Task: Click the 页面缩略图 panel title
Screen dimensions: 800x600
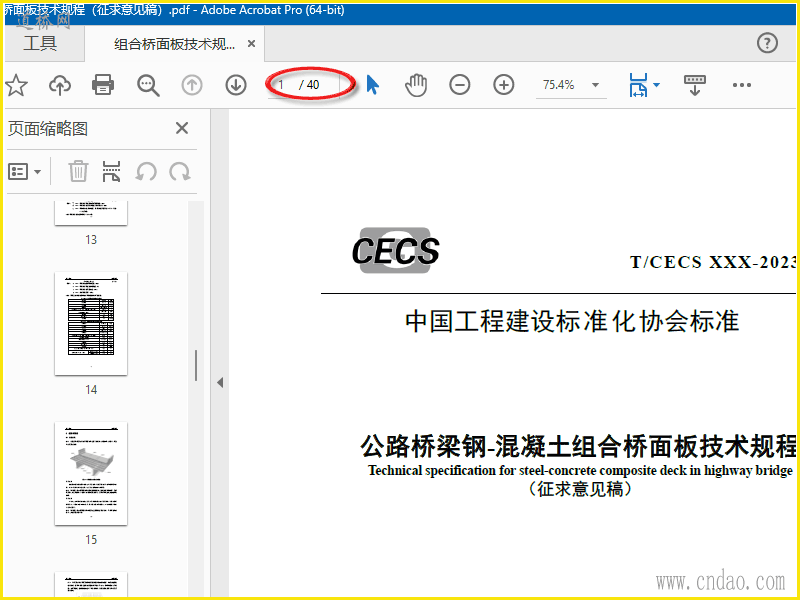Action: pyautogui.click(x=47, y=129)
